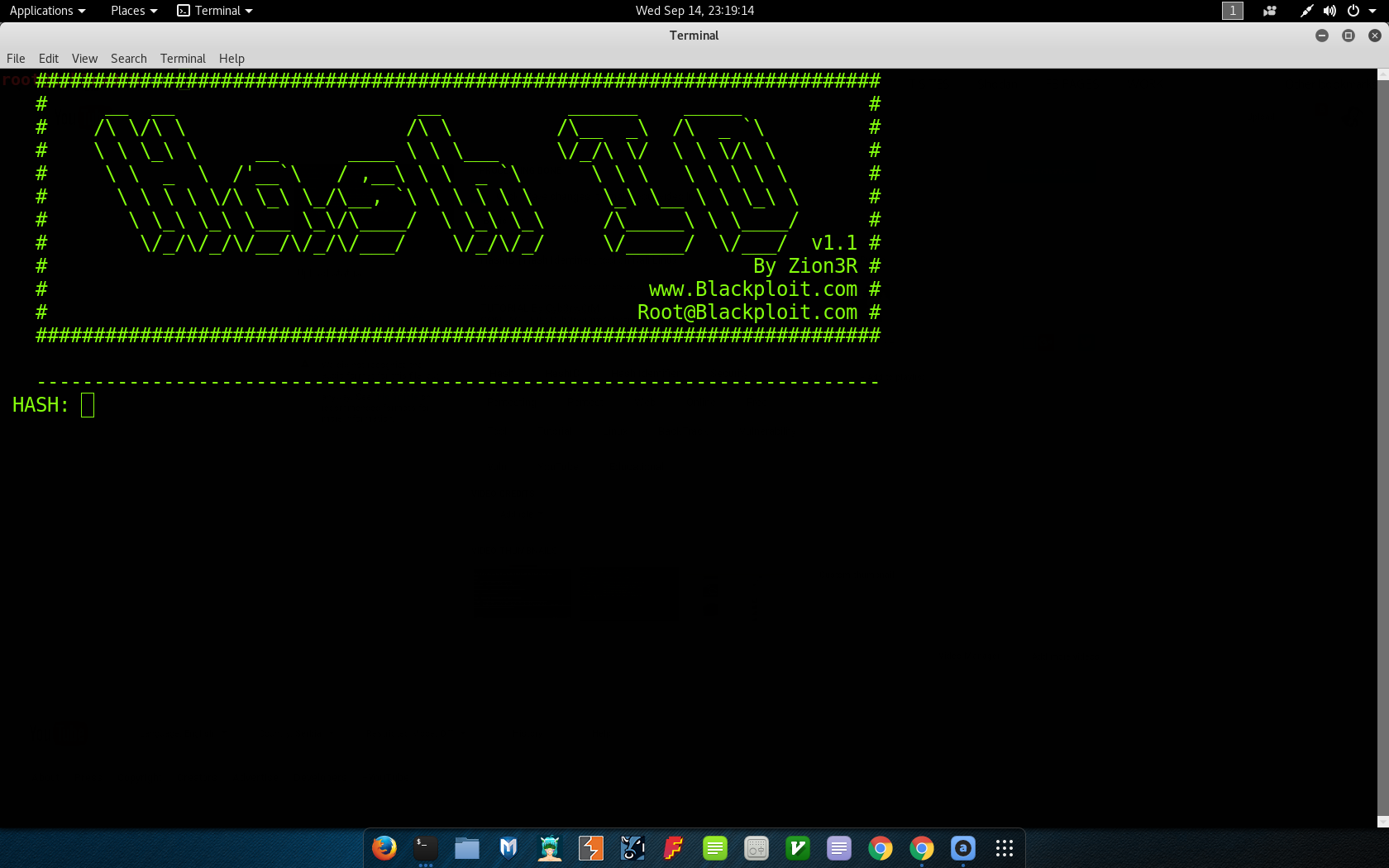This screenshot has height=868, width=1389.
Task: Show all applications grid icon
Action: [x=1005, y=848]
